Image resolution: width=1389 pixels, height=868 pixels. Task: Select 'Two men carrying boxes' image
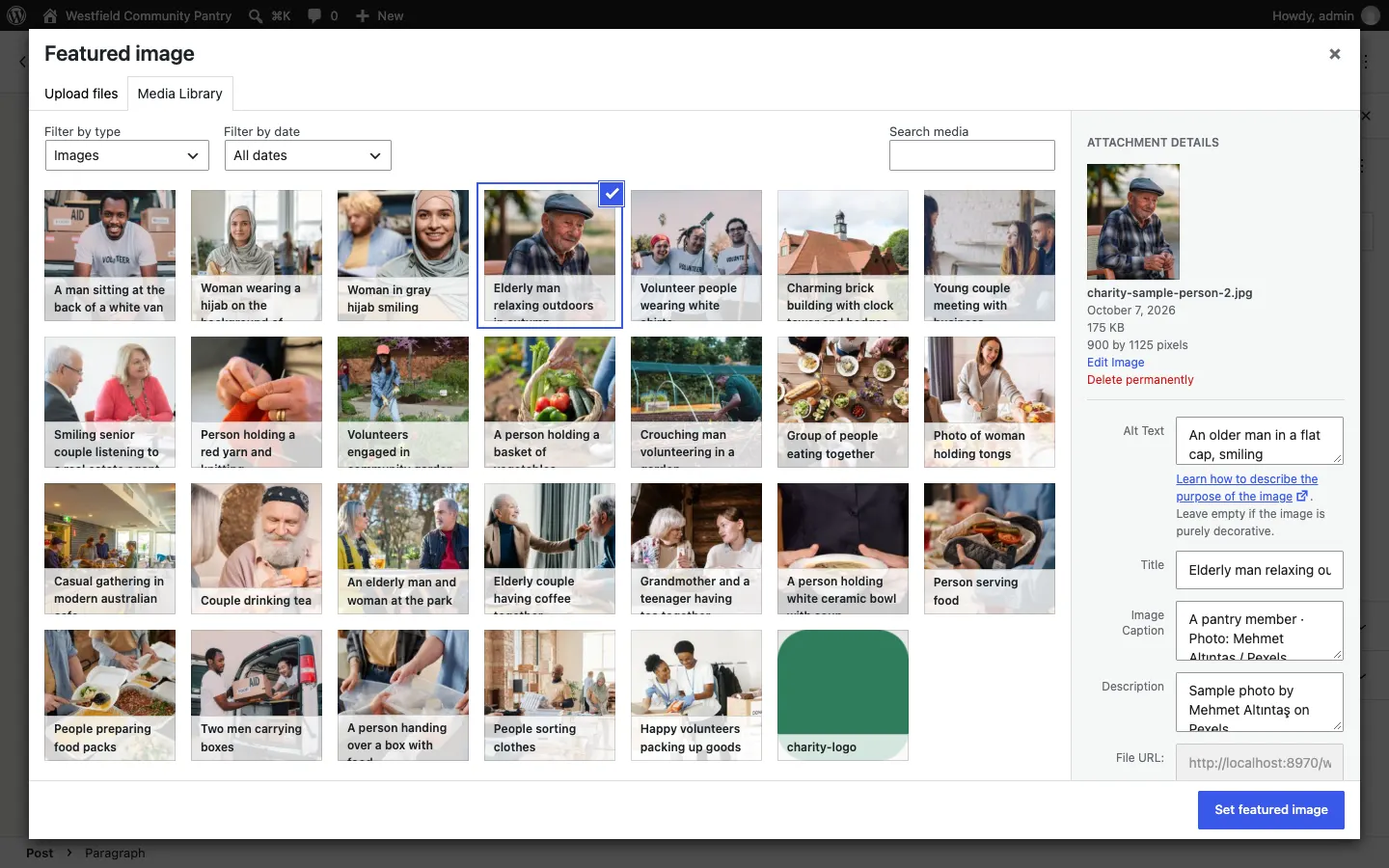click(x=257, y=695)
